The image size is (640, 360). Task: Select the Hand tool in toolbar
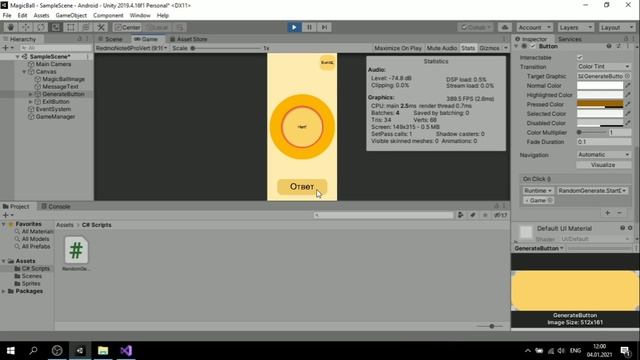pyautogui.click(x=11, y=27)
